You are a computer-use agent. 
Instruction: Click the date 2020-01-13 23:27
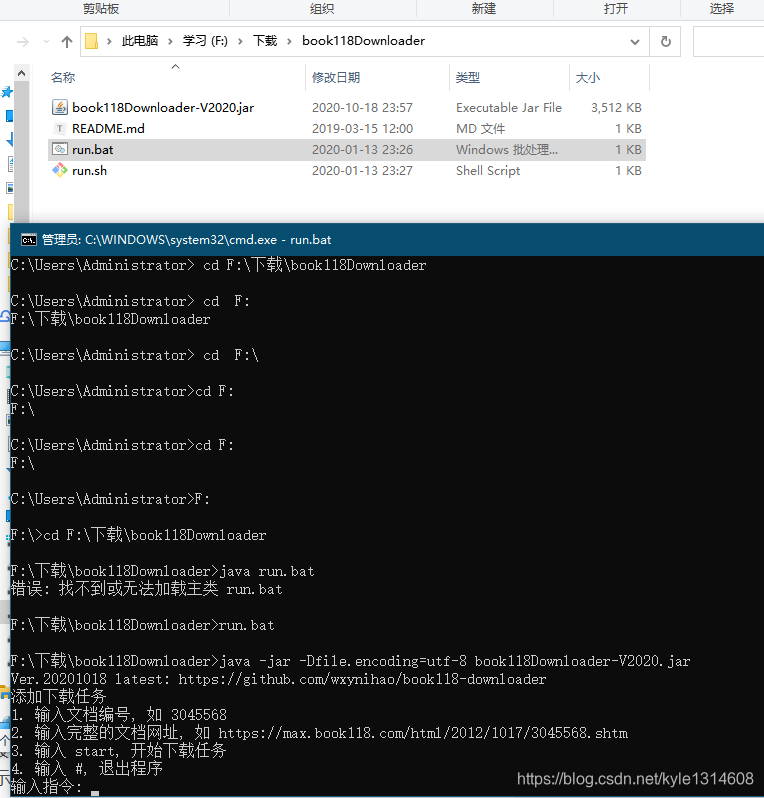(362, 170)
